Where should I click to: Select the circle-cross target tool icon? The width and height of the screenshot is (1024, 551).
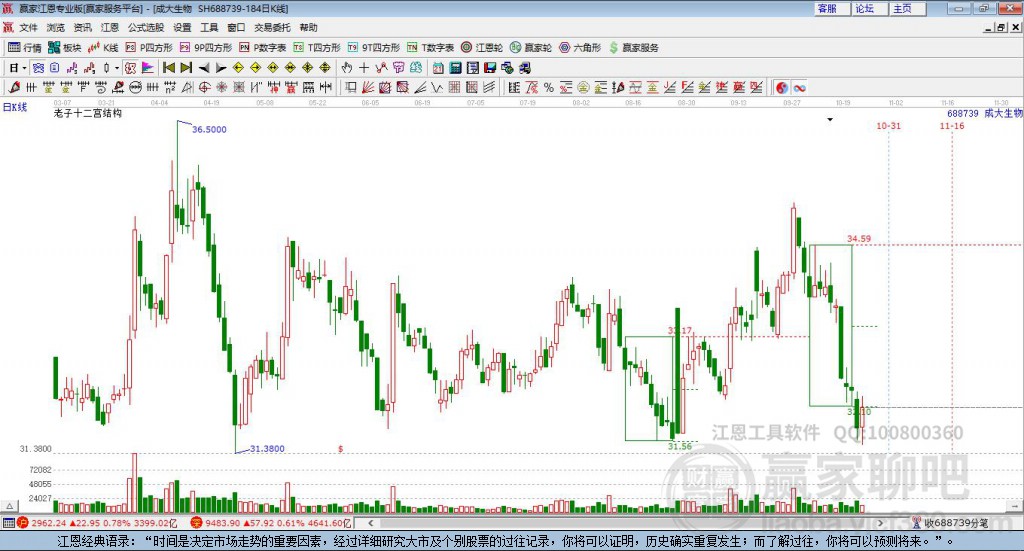[204, 87]
